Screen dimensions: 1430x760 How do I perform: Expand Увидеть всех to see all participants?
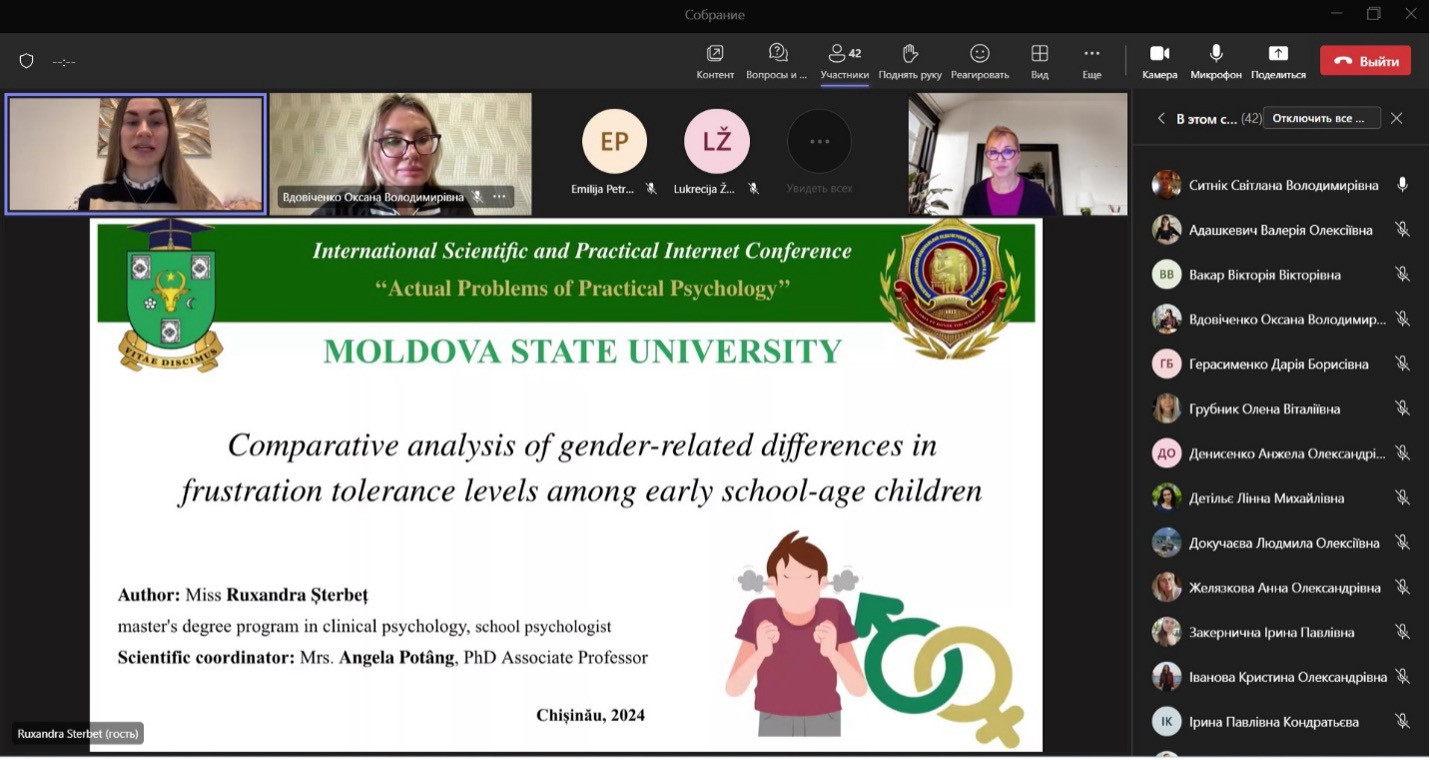819,141
